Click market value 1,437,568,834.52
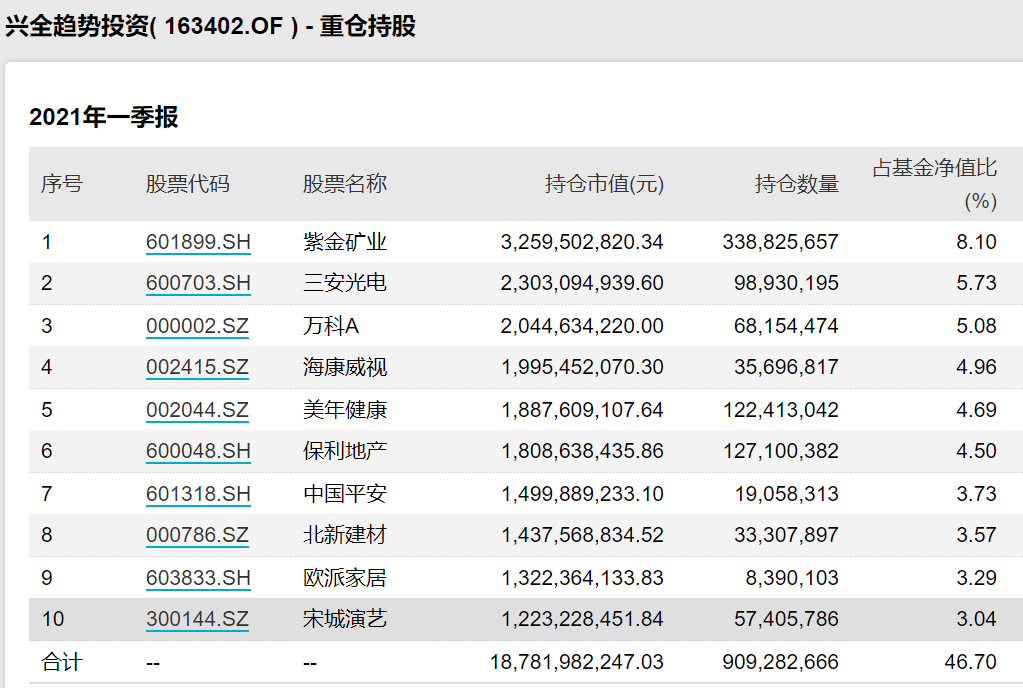Screen dimensions: 1023x688 tap(582, 535)
